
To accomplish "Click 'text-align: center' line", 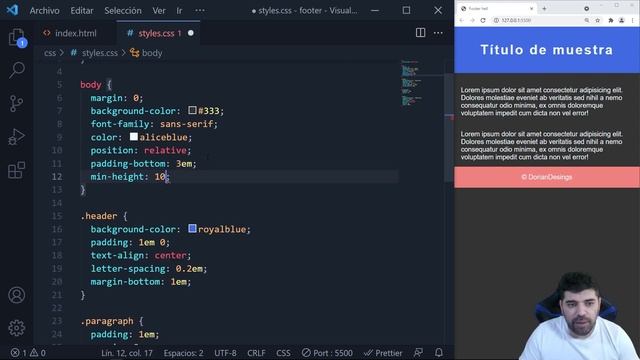I will [x=141, y=256].
